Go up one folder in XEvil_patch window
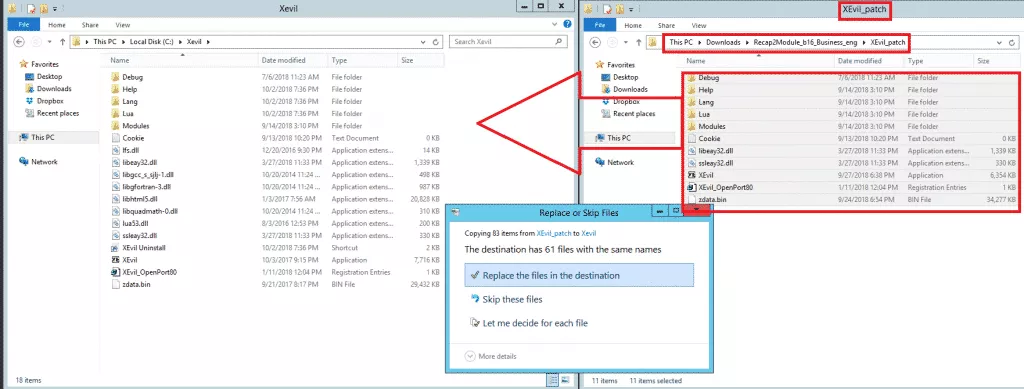 tap(638, 42)
